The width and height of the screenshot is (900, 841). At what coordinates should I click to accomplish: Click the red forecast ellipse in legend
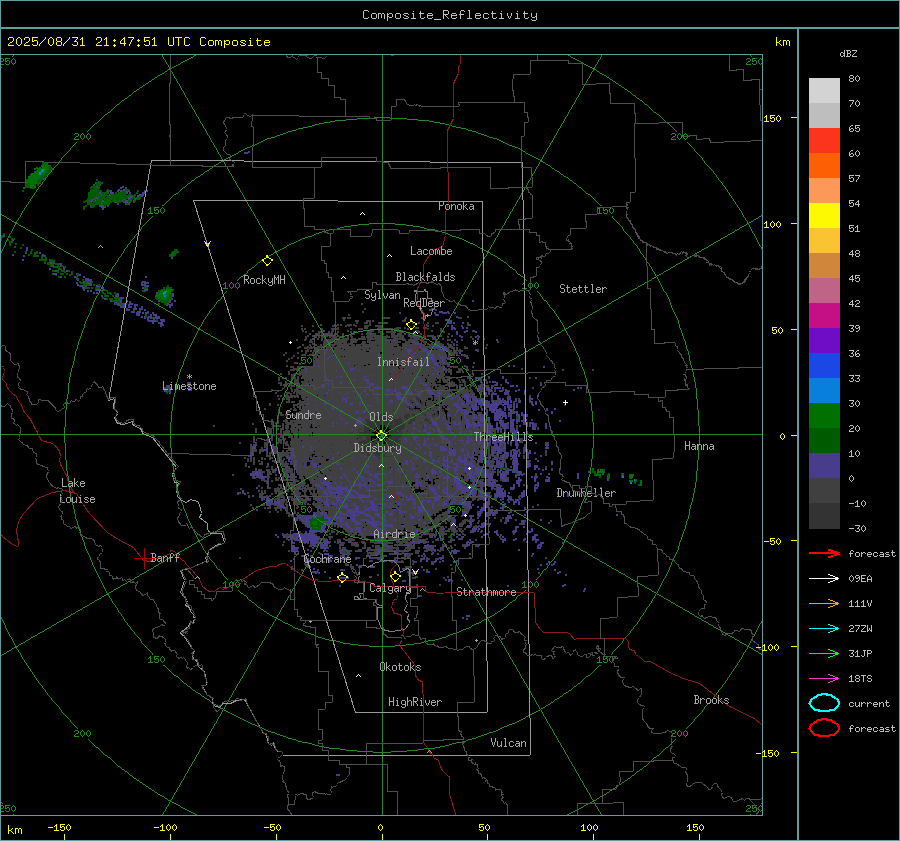click(824, 728)
